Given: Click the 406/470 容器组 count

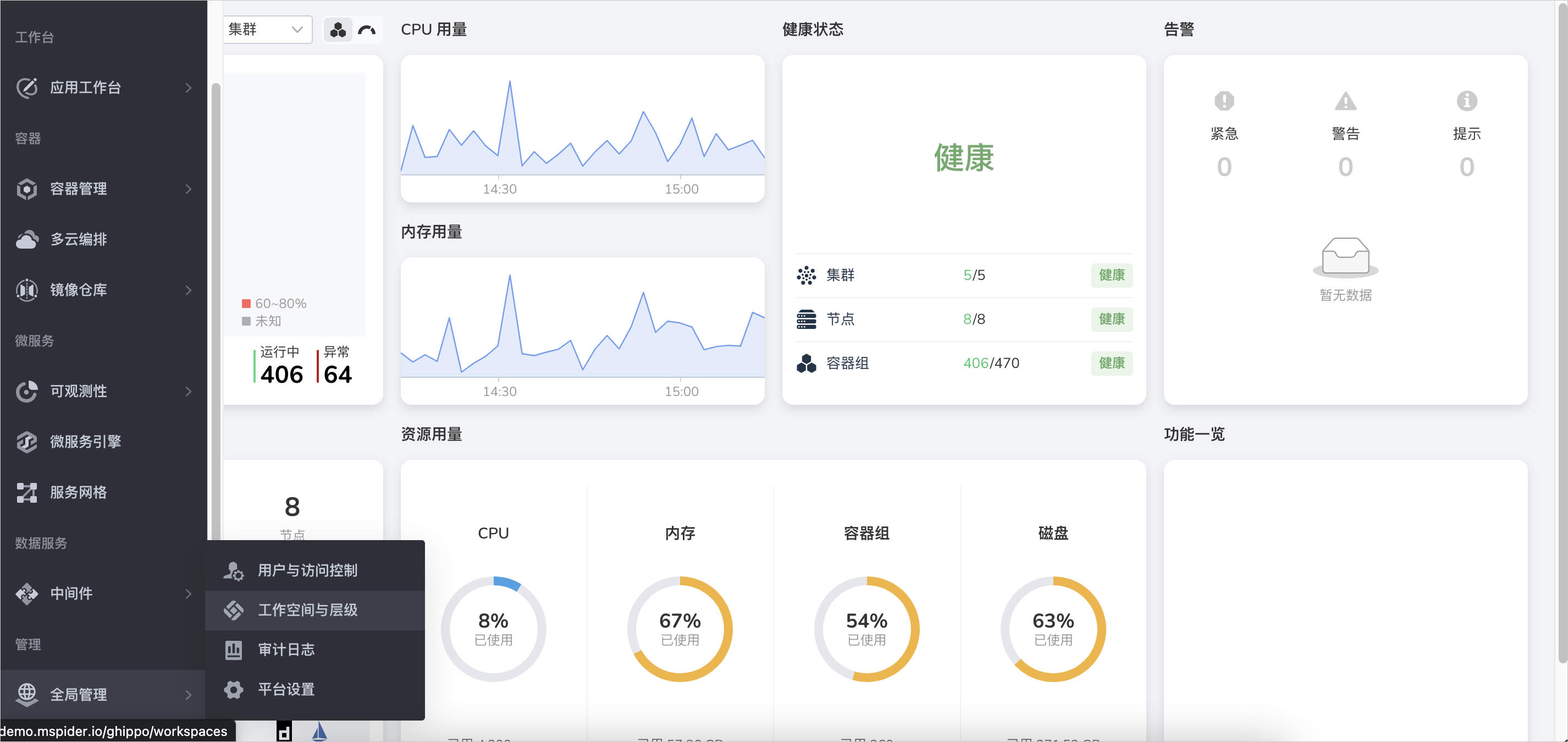Looking at the screenshot, I should click(x=991, y=363).
